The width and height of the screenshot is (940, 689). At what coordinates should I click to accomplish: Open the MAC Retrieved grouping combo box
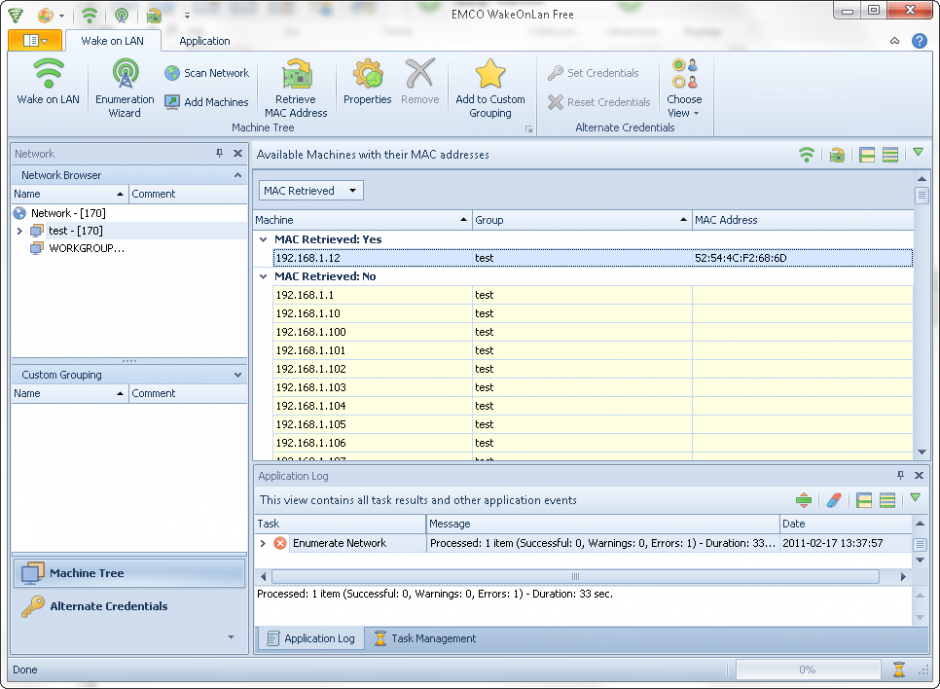click(311, 191)
